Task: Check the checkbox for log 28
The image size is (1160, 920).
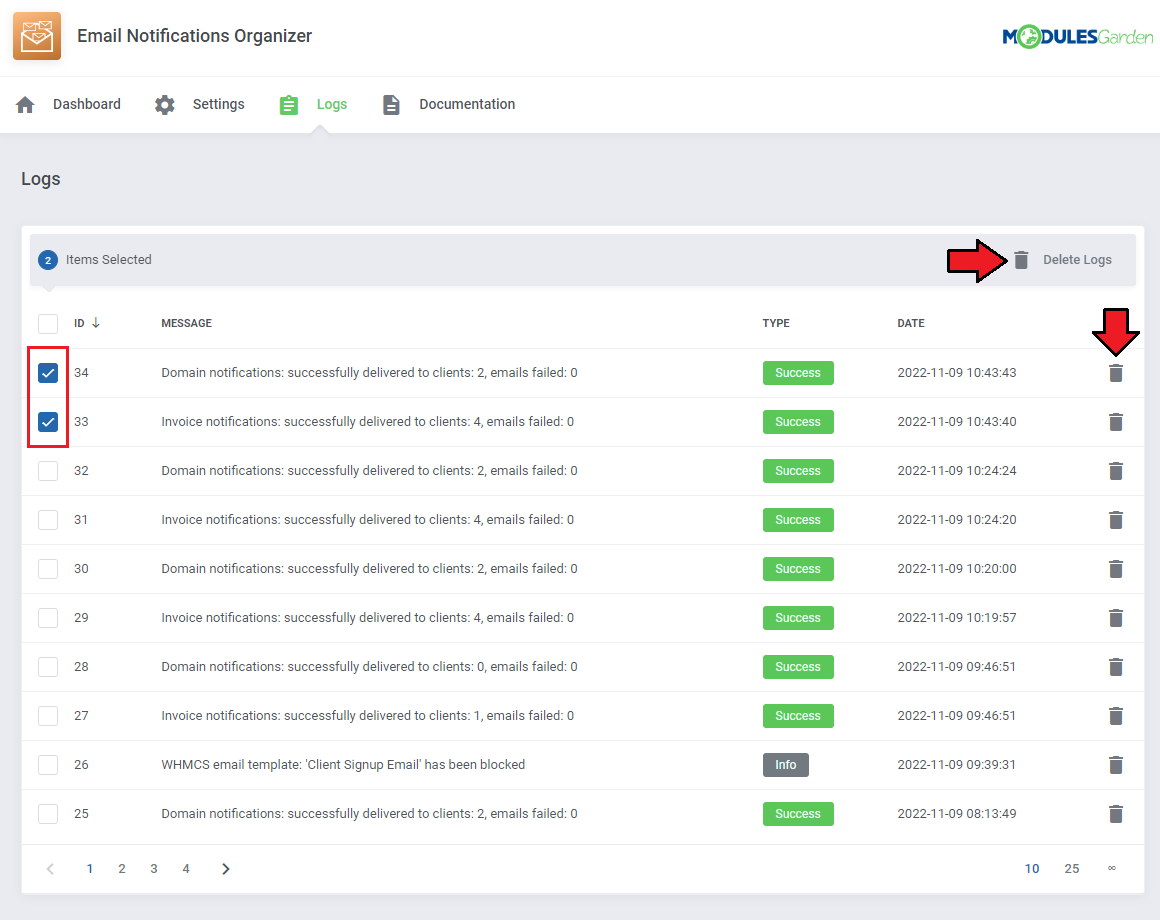Action: tap(48, 666)
